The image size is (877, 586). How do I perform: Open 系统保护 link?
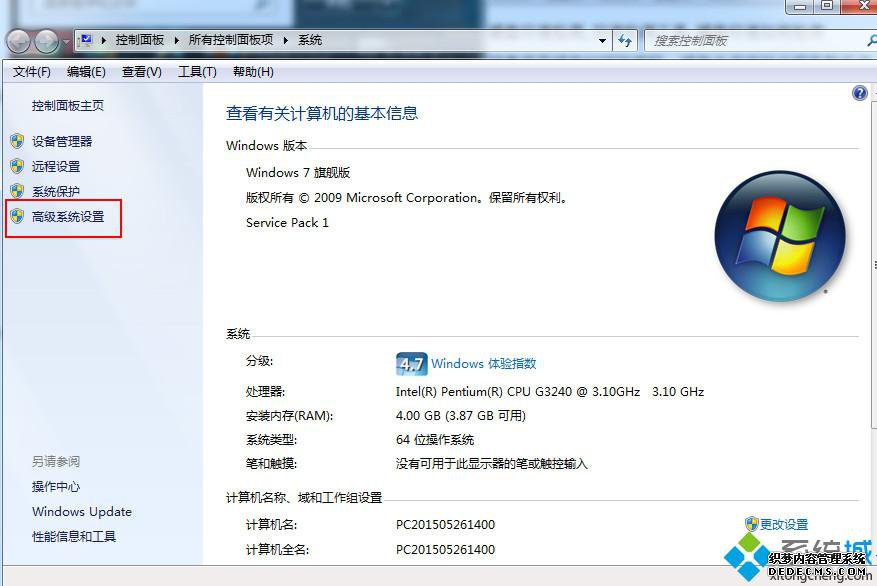pyautogui.click(x=55, y=192)
